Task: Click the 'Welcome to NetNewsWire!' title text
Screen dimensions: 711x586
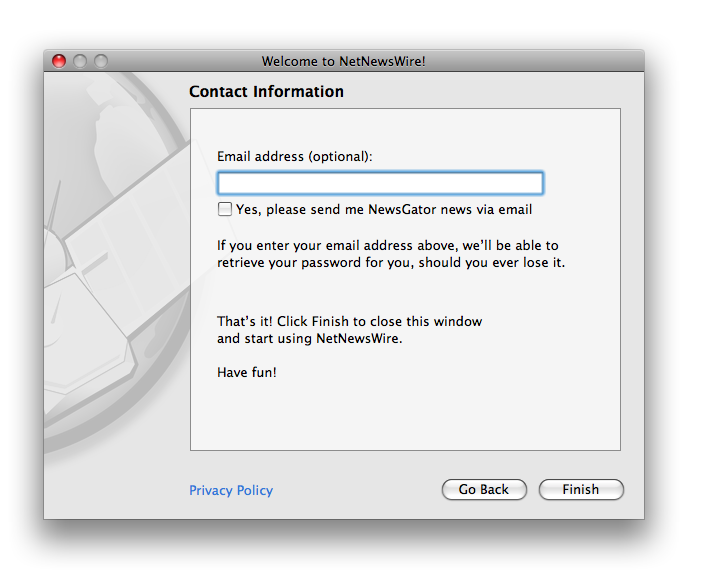Action: click(343, 61)
